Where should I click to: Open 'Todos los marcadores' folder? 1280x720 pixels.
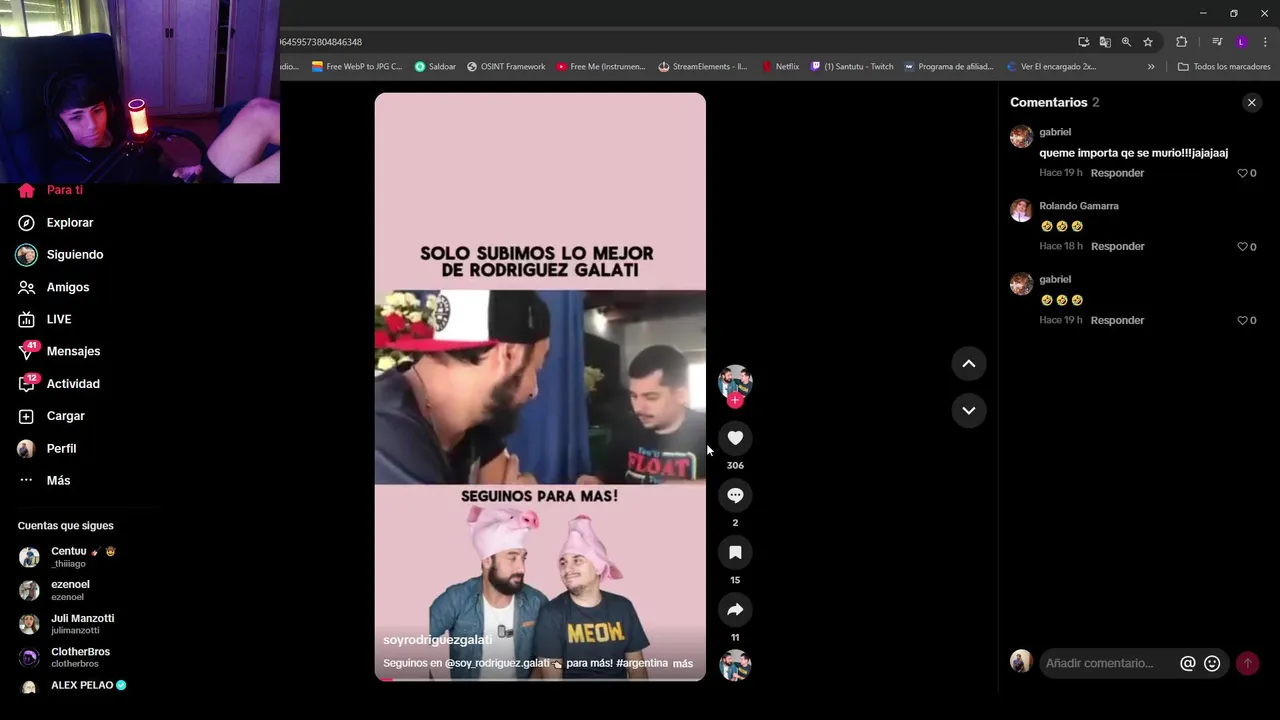coord(1224,67)
